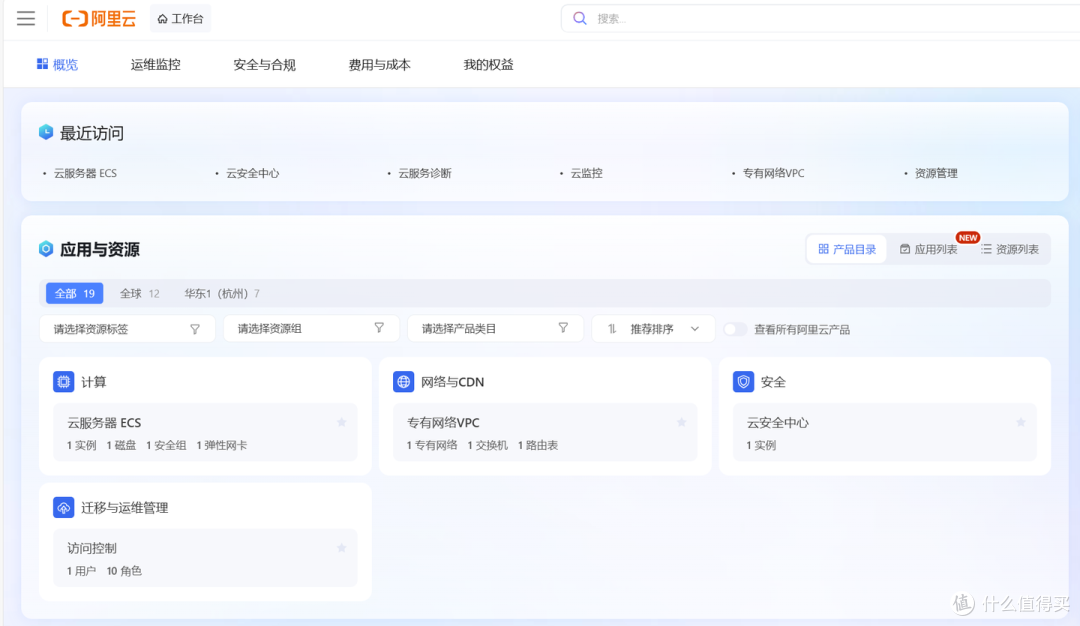The height and width of the screenshot is (626, 1080).
Task: Click '1 弹性网卡' under ECS
Action: 222,446
